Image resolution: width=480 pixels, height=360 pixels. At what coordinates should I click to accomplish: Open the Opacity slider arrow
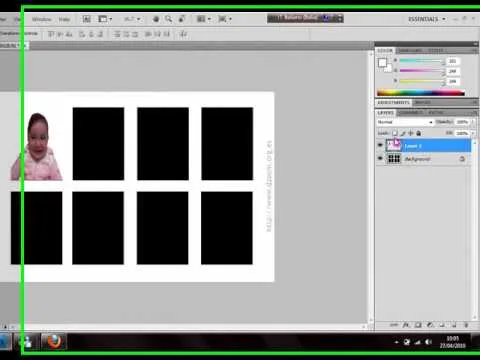click(473, 122)
